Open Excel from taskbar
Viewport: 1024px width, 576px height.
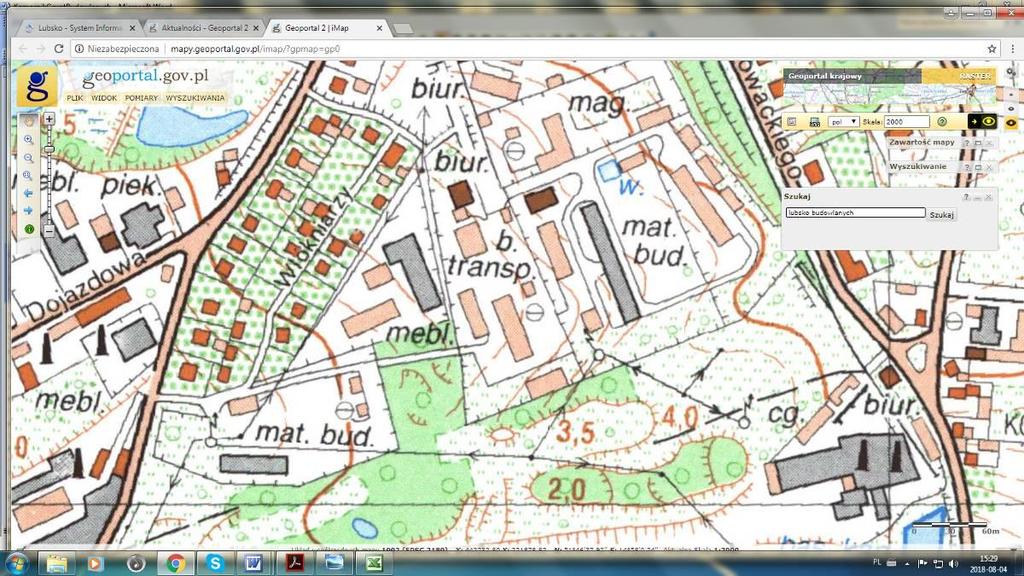pos(374,562)
